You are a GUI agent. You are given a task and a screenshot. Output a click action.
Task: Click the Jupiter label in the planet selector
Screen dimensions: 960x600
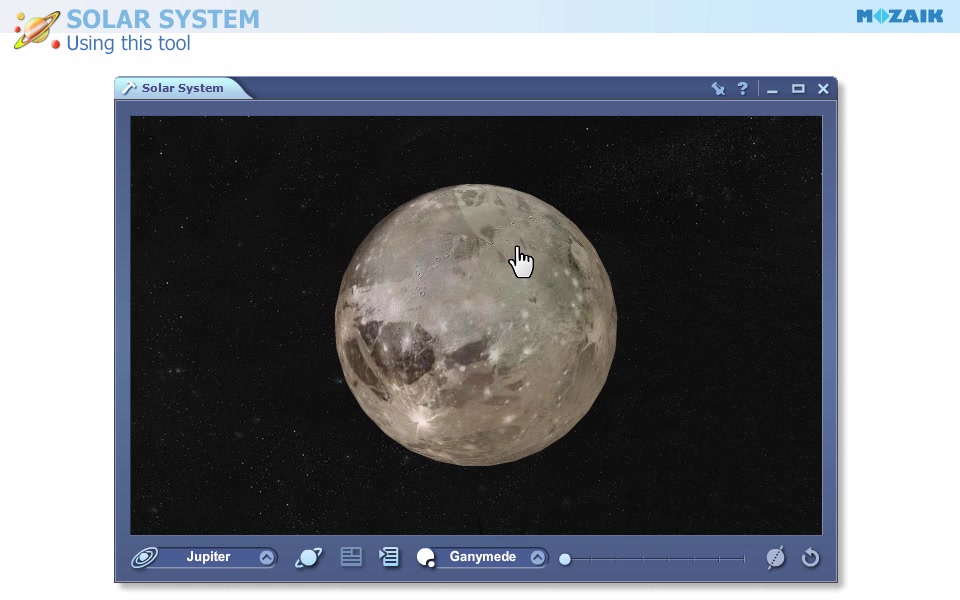(208, 557)
